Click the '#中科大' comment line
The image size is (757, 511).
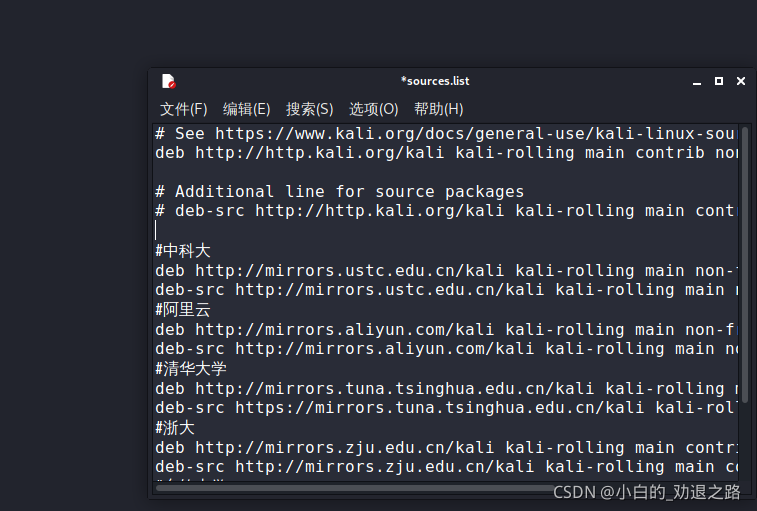coord(182,251)
